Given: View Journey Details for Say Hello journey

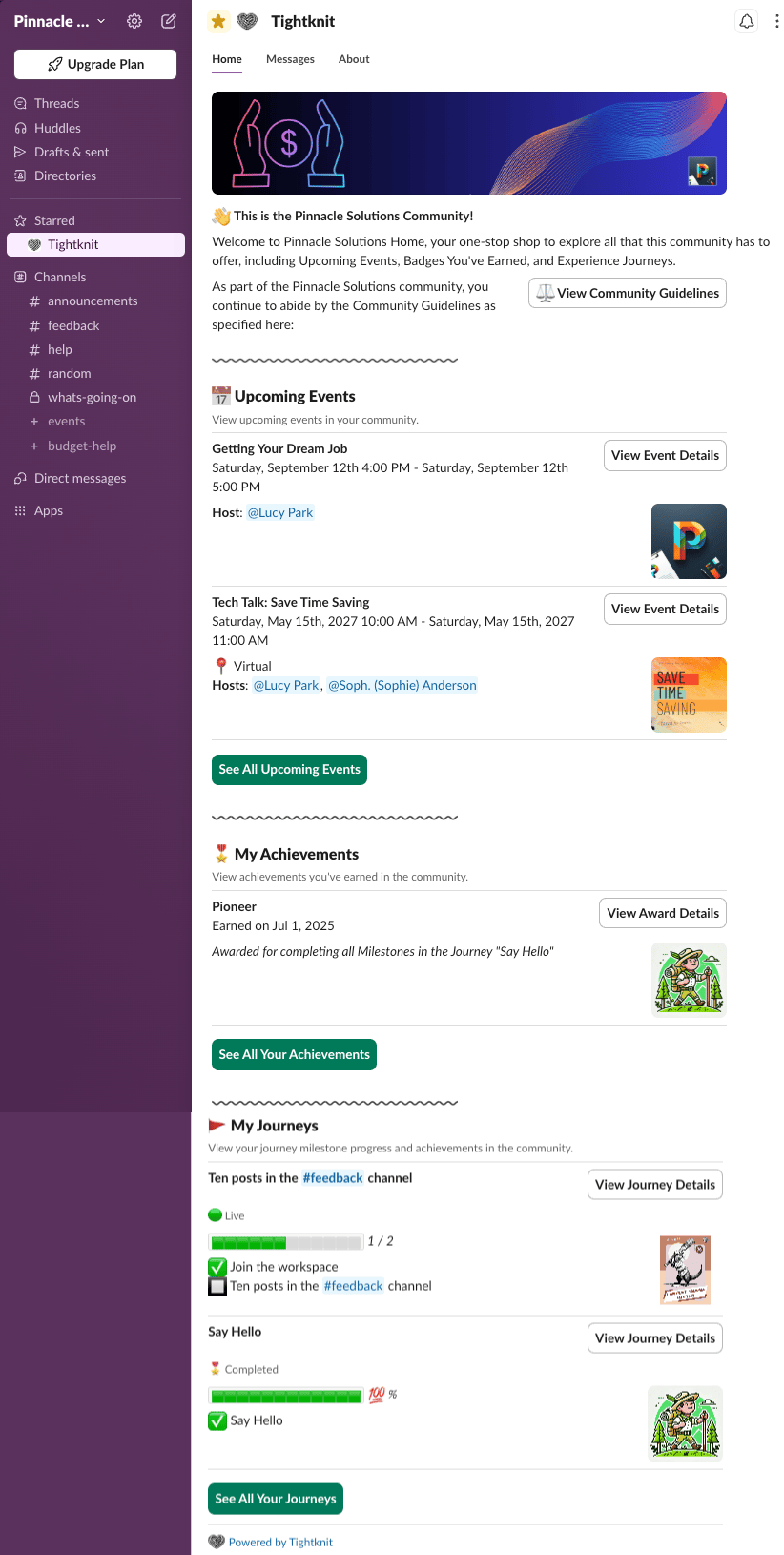Looking at the screenshot, I should point(655,1337).
